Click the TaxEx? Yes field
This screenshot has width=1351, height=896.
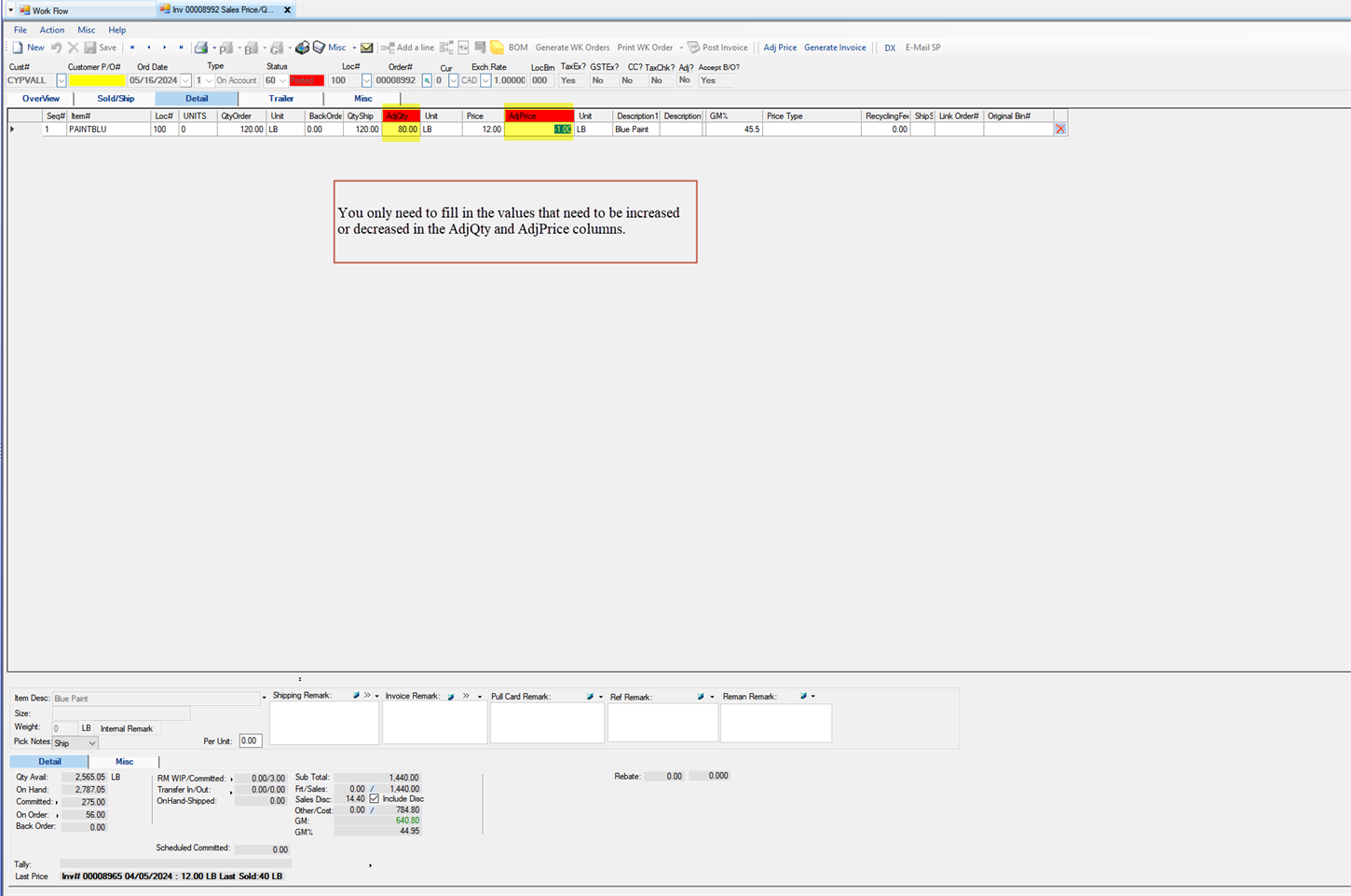tap(569, 80)
